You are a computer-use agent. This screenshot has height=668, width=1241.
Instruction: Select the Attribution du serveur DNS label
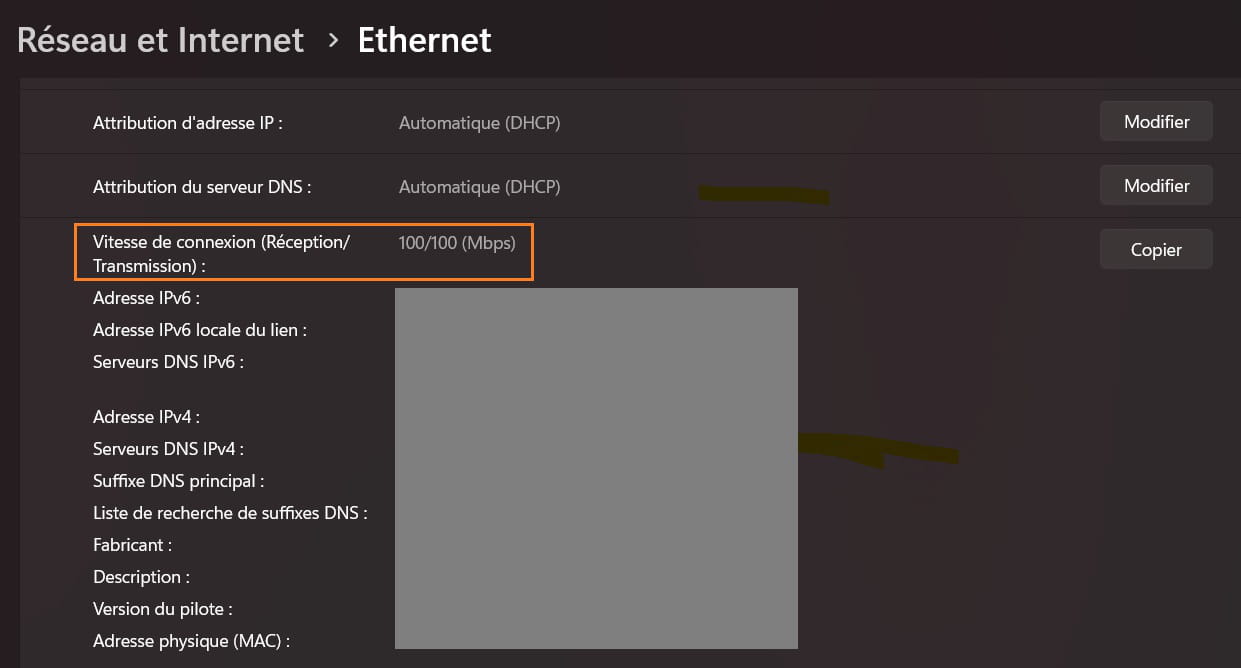click(203, 187)
